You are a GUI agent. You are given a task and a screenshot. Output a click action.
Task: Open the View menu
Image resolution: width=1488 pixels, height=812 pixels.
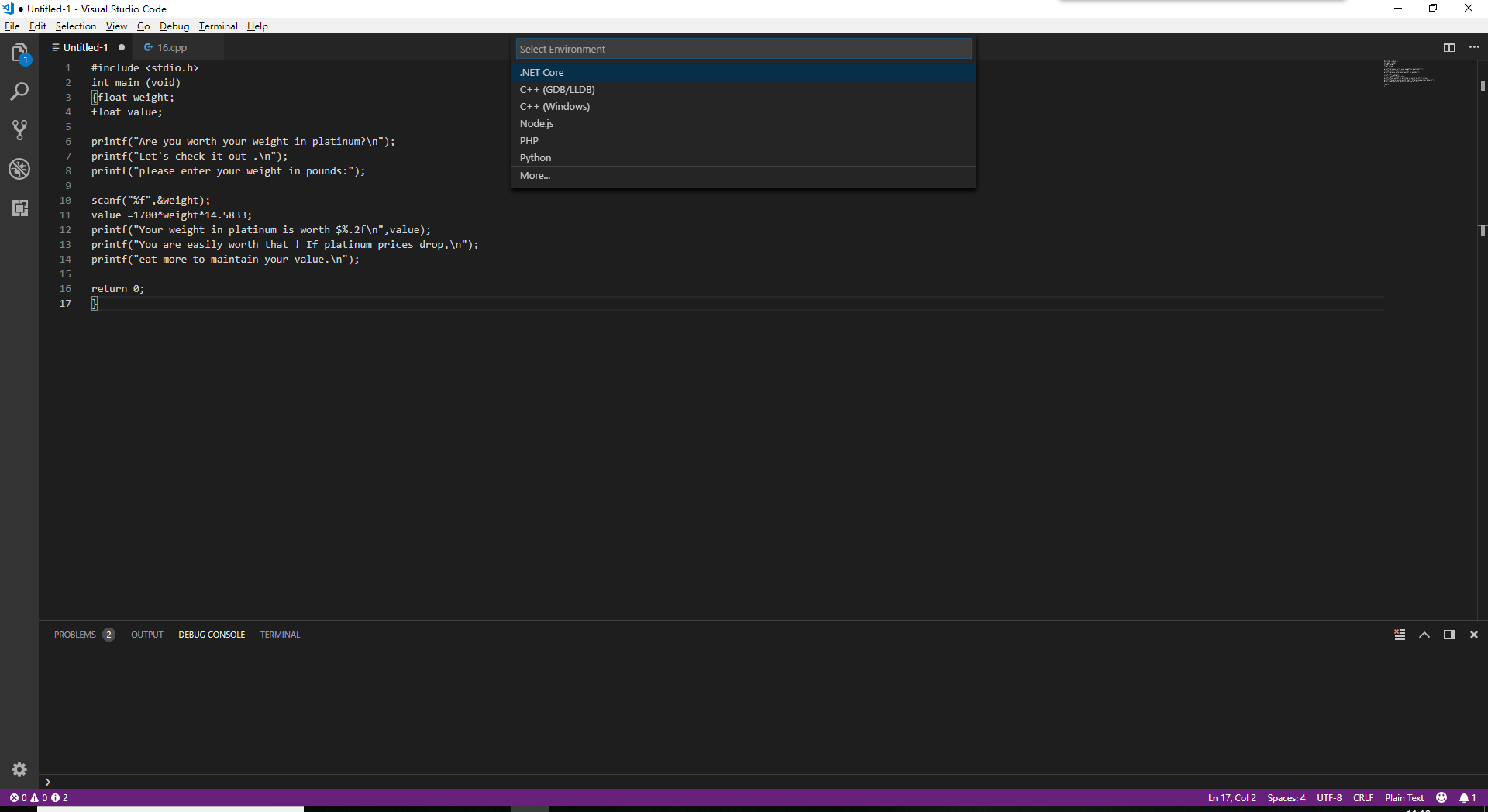pyautogui.click(x=117, y=26)
